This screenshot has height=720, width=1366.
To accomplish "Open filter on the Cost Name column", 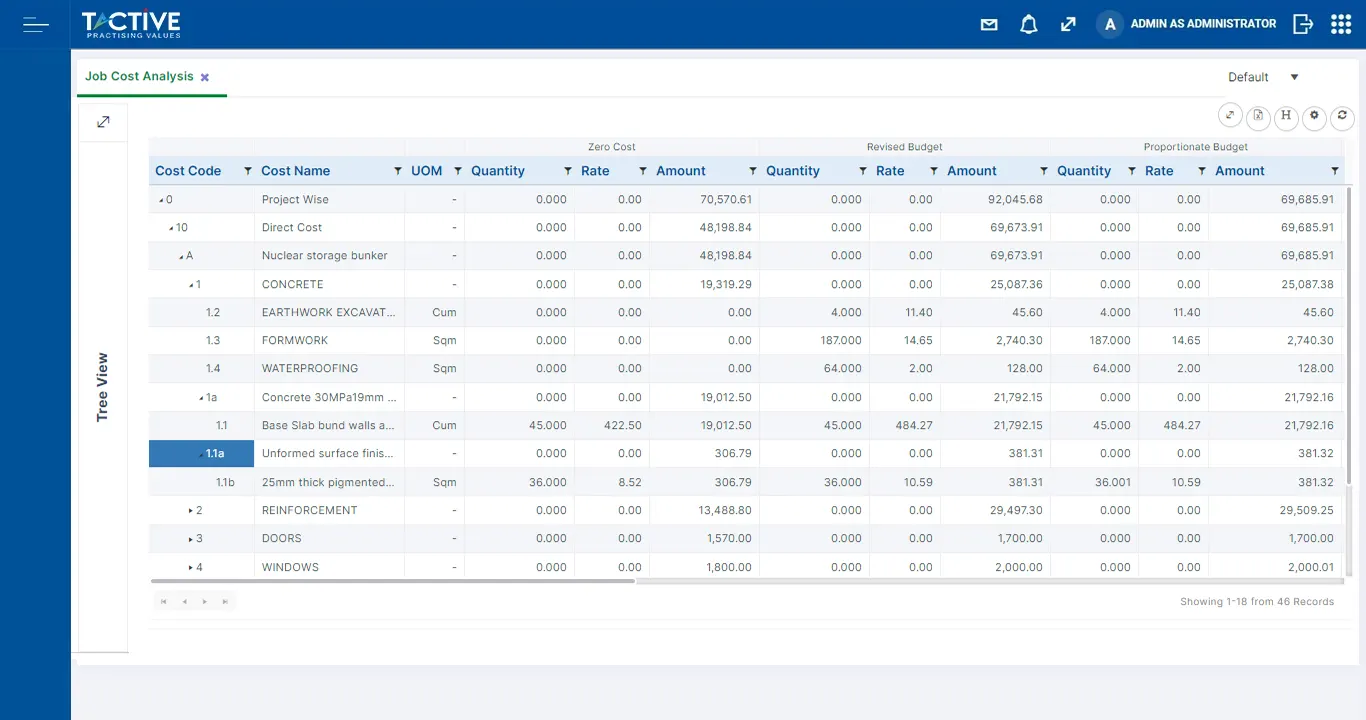I will (398, 171).
